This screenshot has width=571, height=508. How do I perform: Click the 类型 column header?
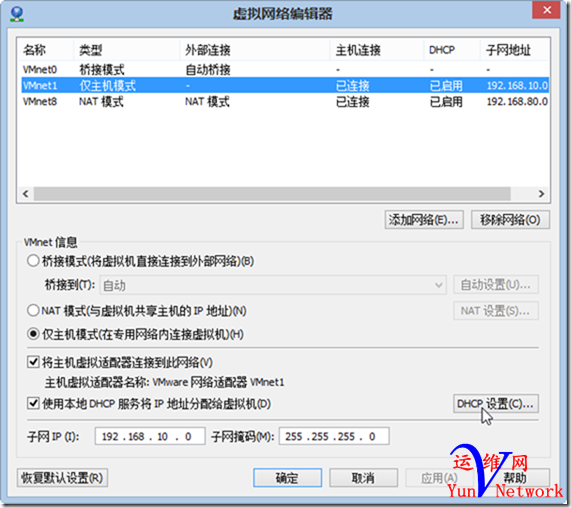tap(127, 50)
